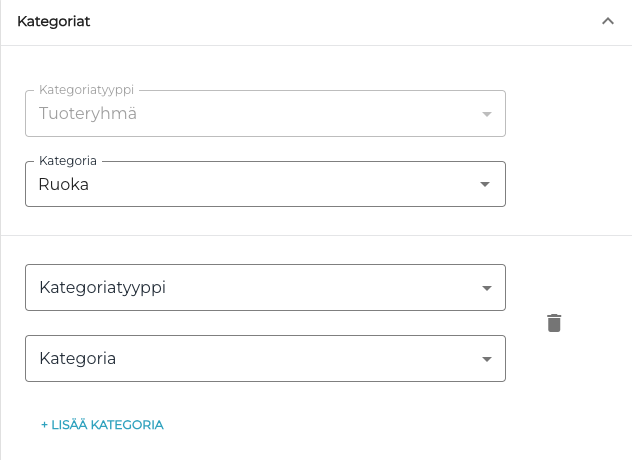Image resolution: width=632 pixels, height=460 pixels.
Task: Click the plus sign before Lisää kategoria
Action: (44, 425)
